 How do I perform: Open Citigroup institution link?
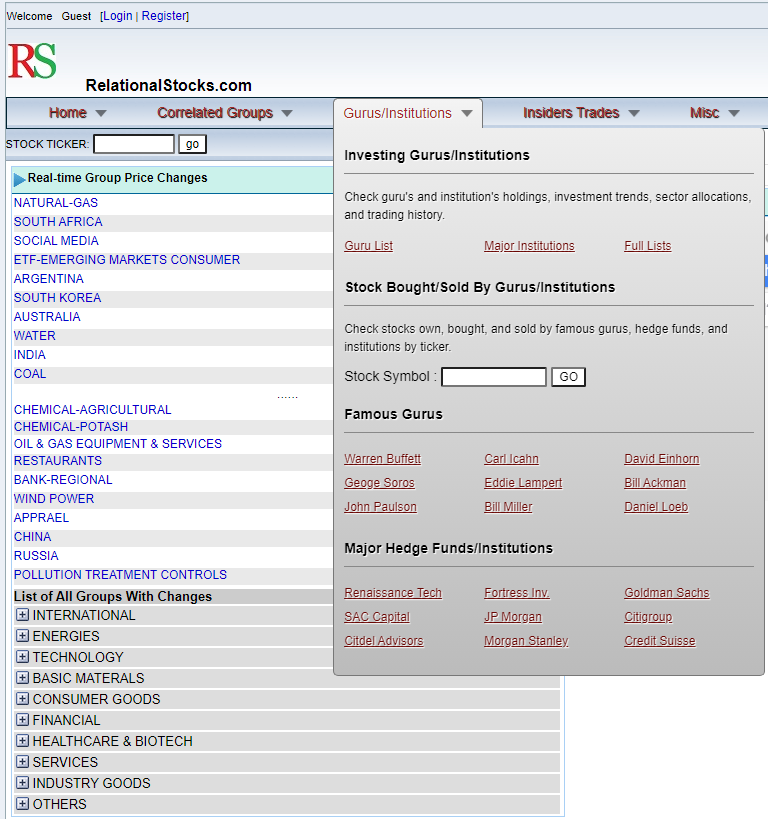tap(648, 617)
